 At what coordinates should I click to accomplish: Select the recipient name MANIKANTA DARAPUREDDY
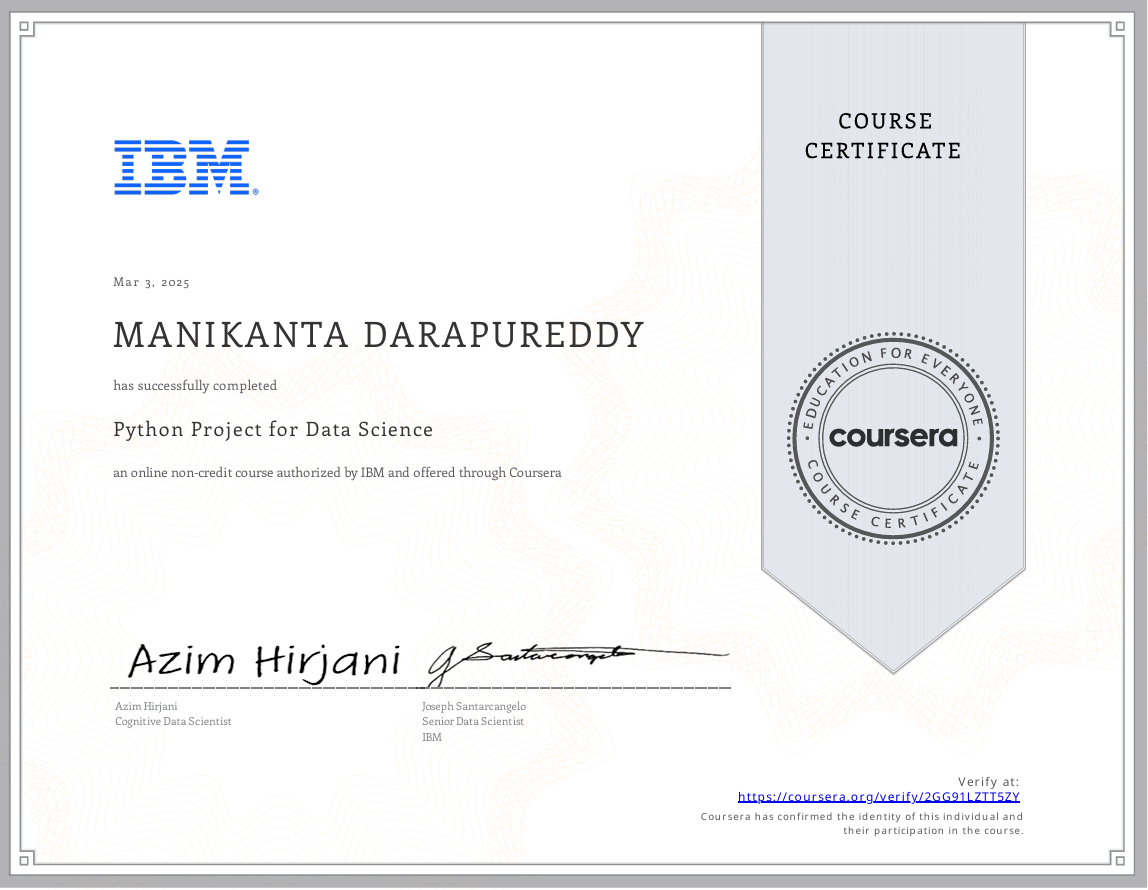pos(379,336)
